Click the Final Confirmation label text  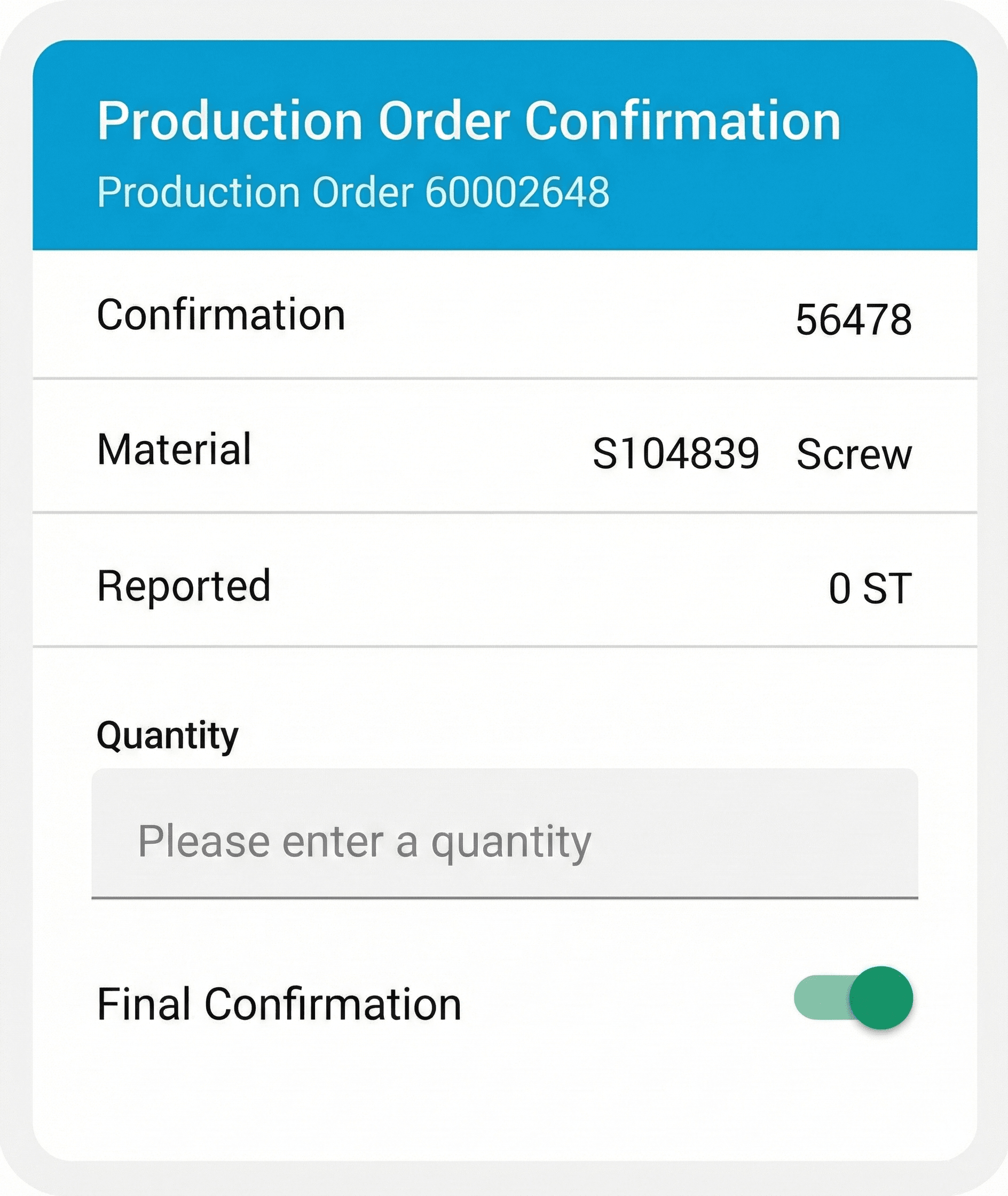coord(279,1004)
